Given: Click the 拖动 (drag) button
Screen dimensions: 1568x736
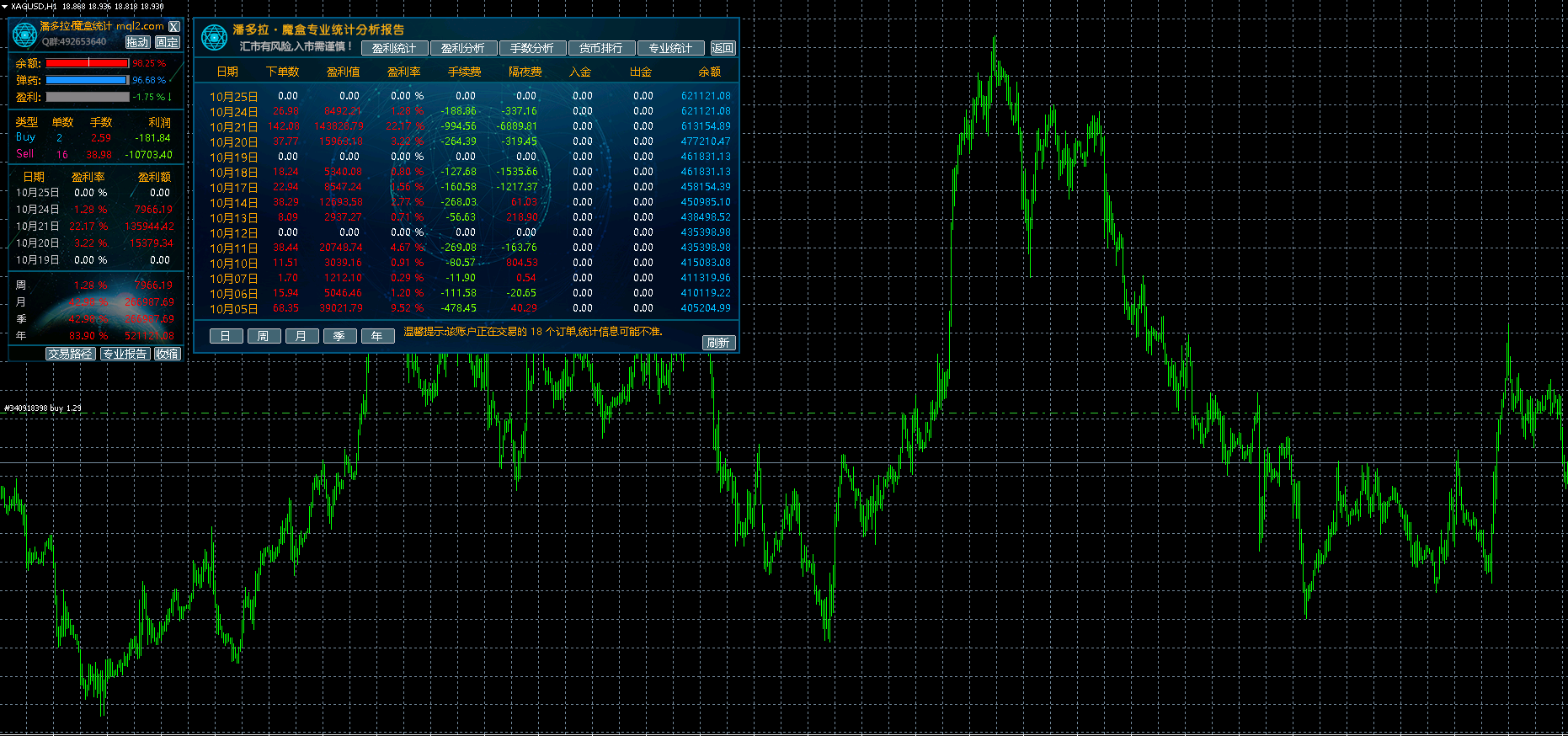Looking at the screenshot, I should tap(138, 42).
